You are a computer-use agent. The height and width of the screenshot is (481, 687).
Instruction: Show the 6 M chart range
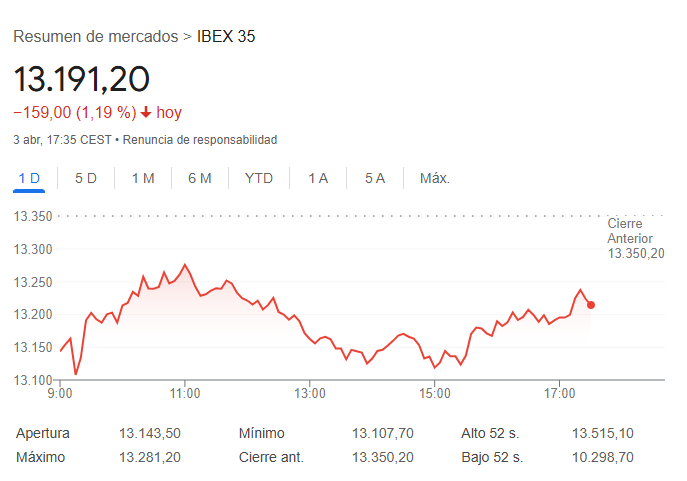[x=200, y=179]
